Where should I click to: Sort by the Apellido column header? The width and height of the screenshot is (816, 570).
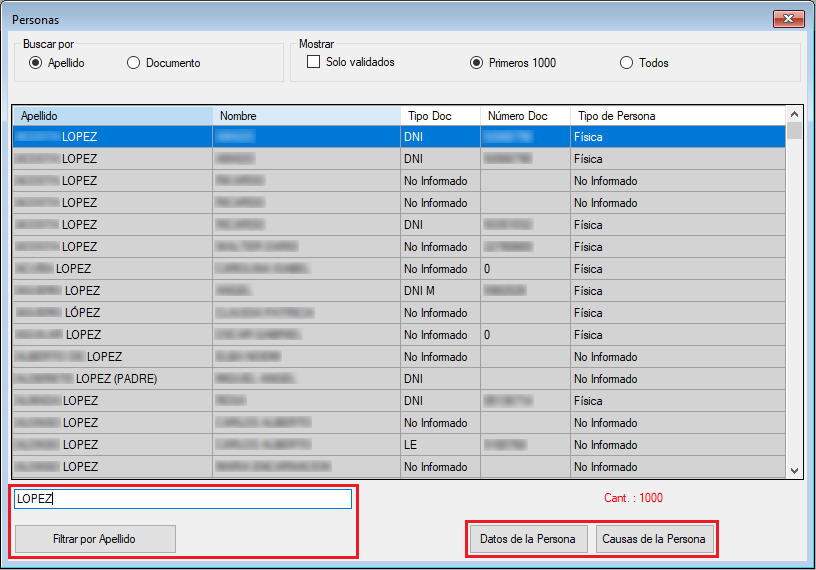[112, 116]
